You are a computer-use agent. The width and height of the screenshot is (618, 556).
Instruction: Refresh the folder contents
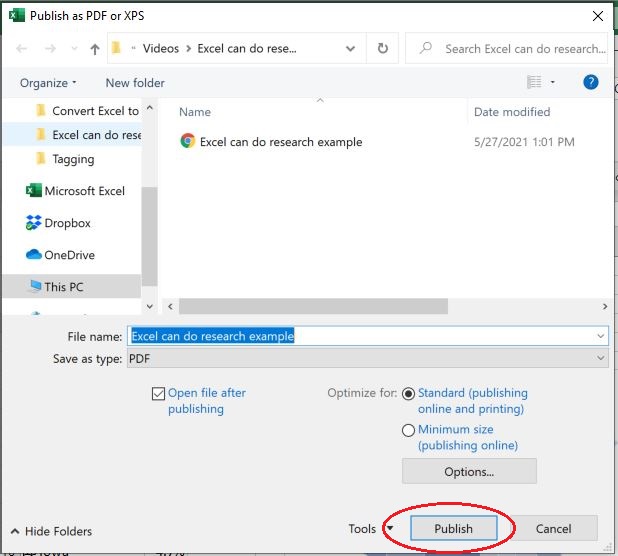[x=382, y=48]
